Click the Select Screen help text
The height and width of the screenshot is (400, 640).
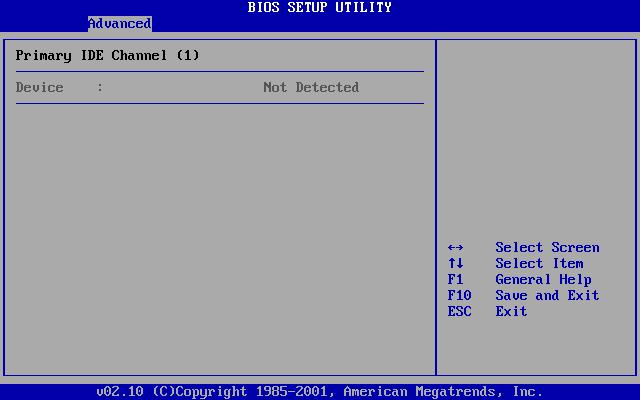point(547,247)
